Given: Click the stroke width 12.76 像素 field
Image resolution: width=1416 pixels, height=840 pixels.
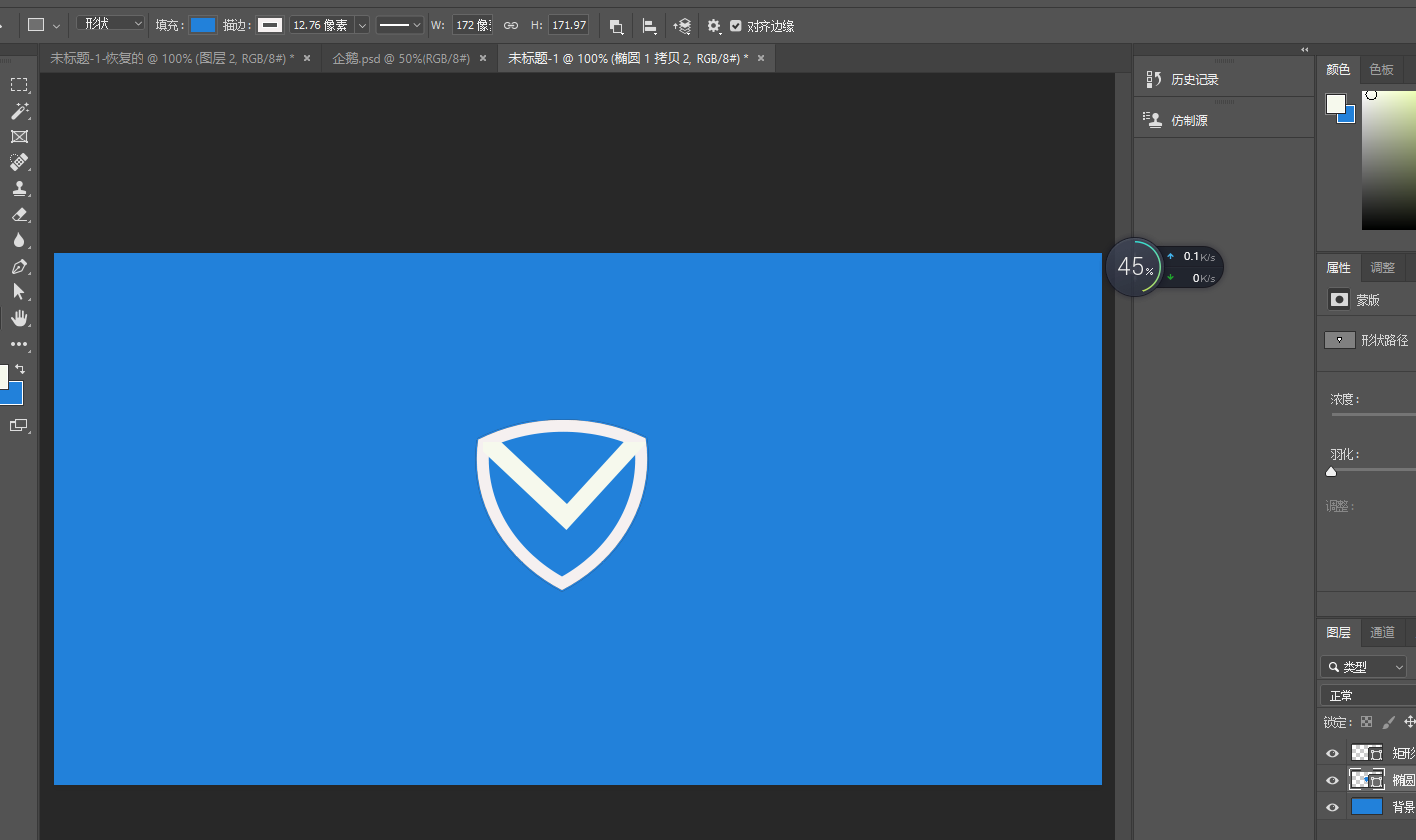Looking at the screenshot, I should click(x=322, y=25).
